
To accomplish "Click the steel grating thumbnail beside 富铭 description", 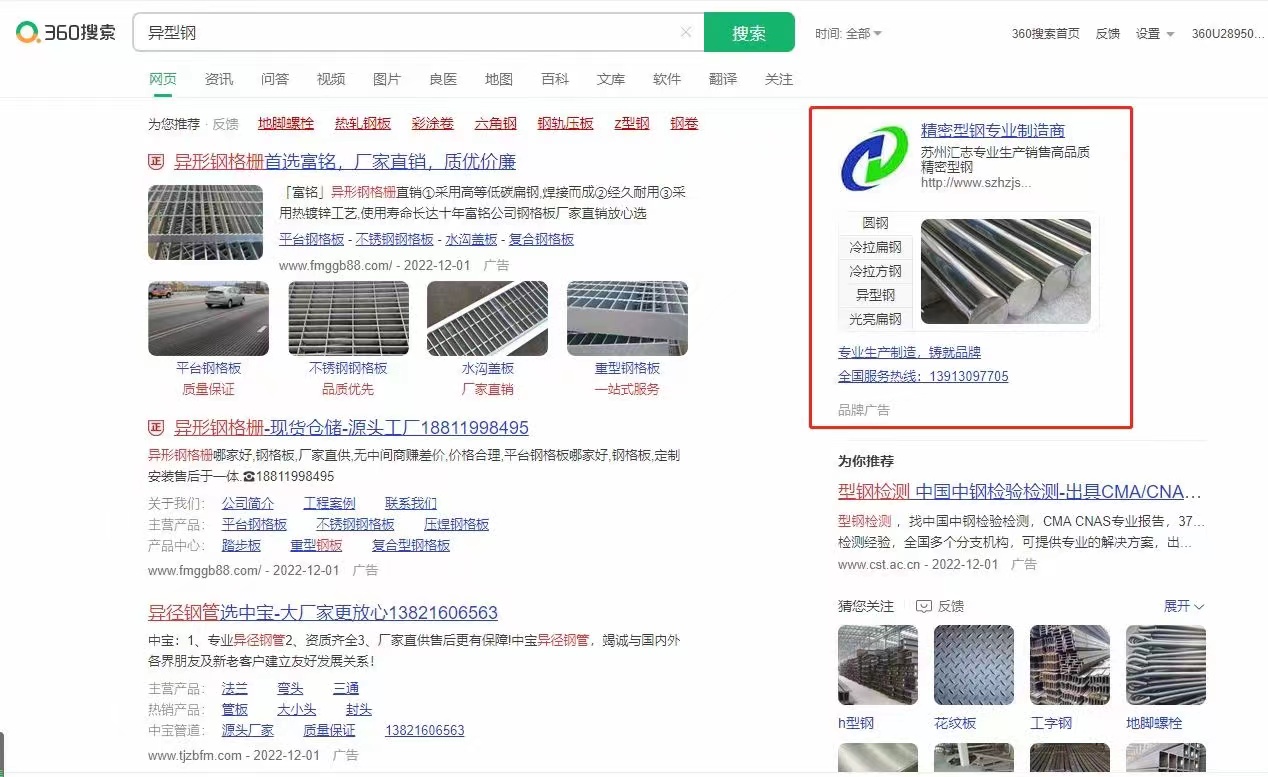I will [x=206, y=222].
